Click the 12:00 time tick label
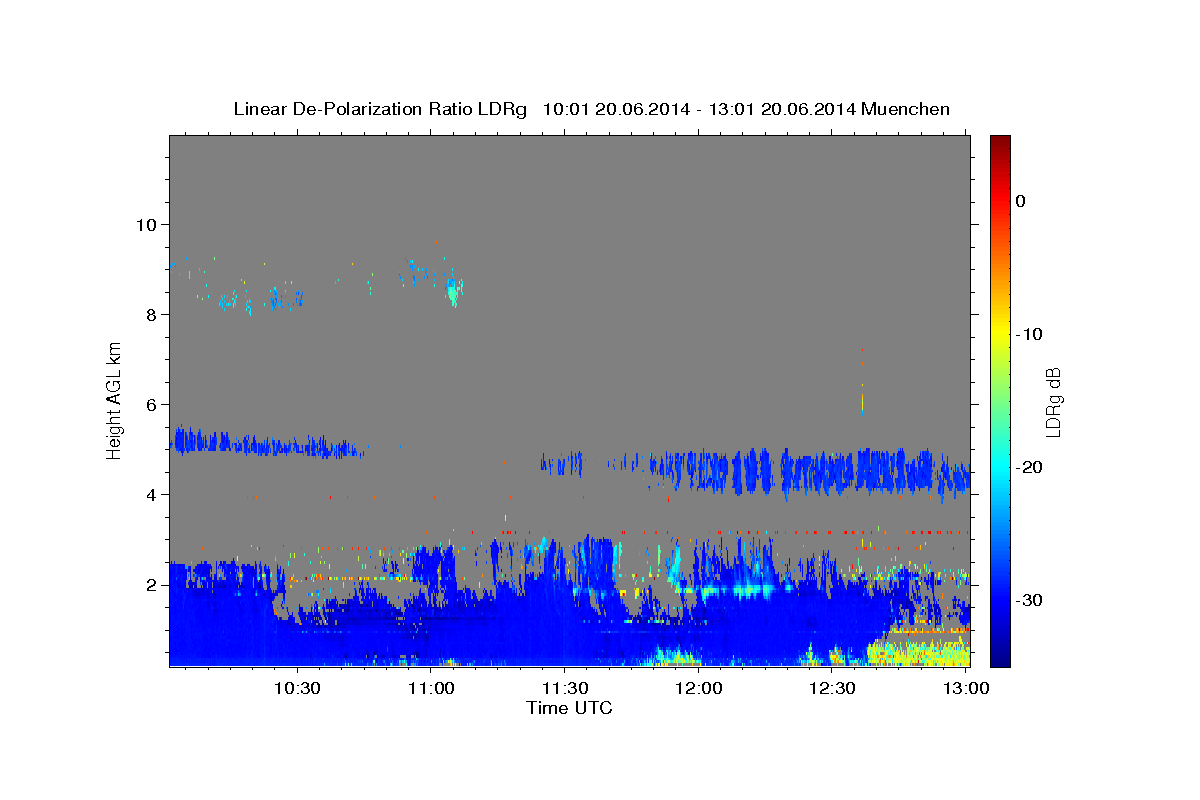 [x=698, y=688]
